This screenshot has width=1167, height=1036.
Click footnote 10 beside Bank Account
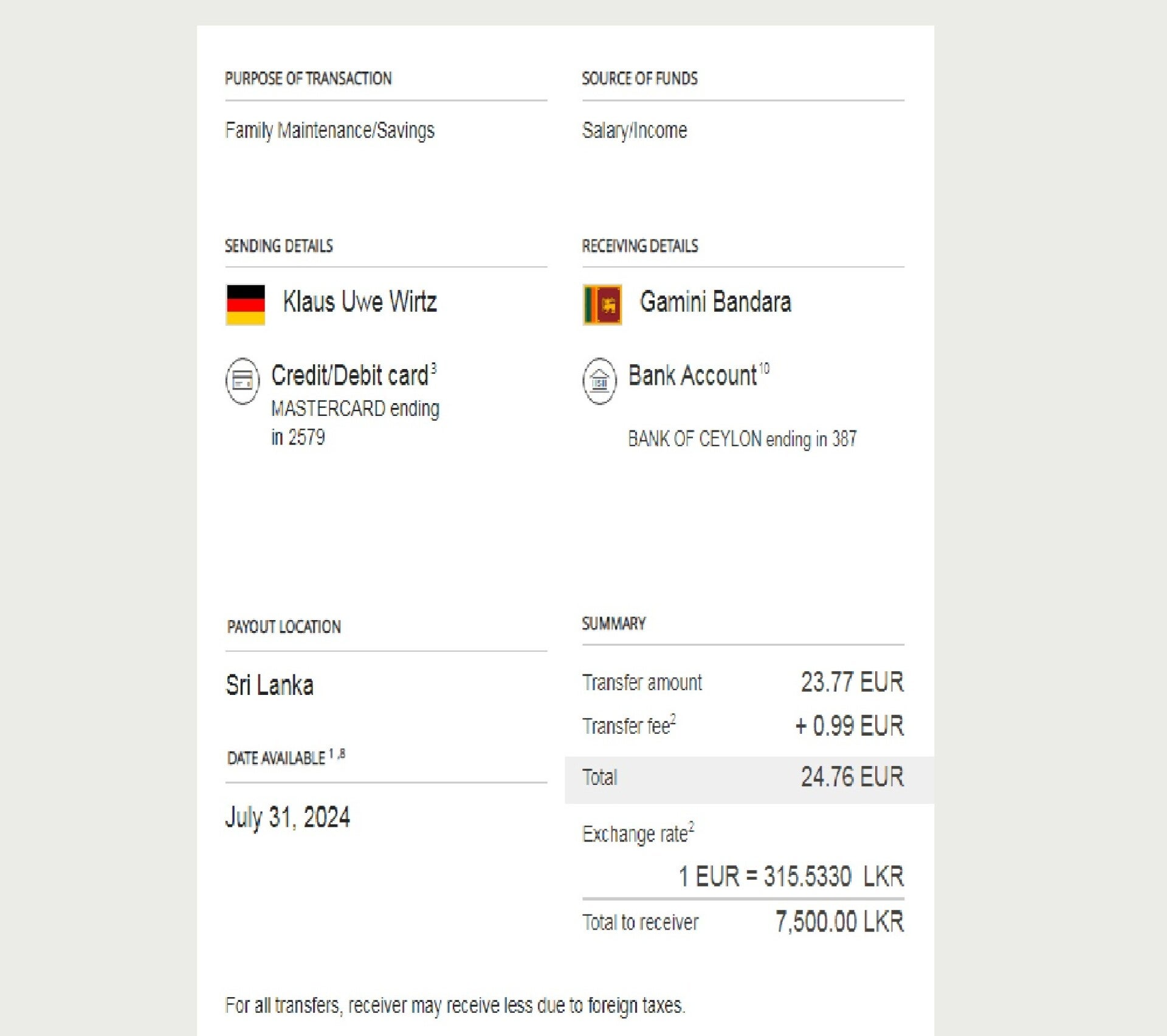click(x=764, y=368)
